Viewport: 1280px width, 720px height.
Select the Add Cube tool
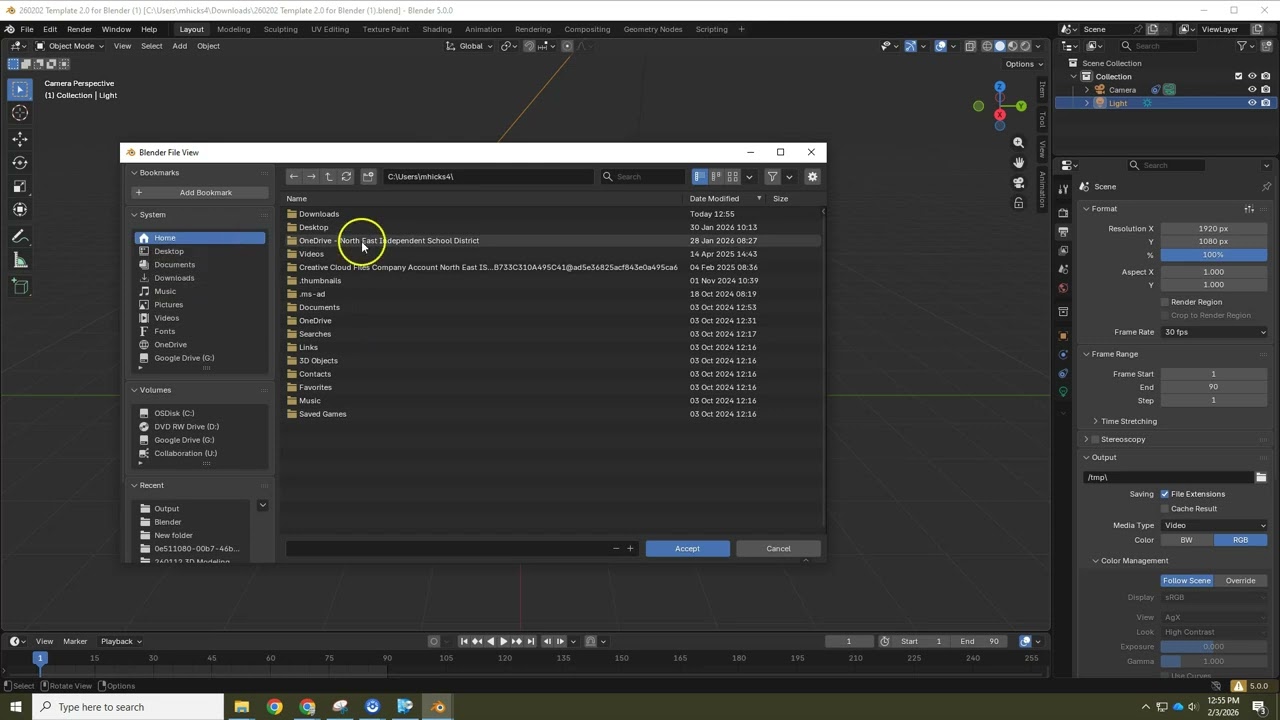20,287
